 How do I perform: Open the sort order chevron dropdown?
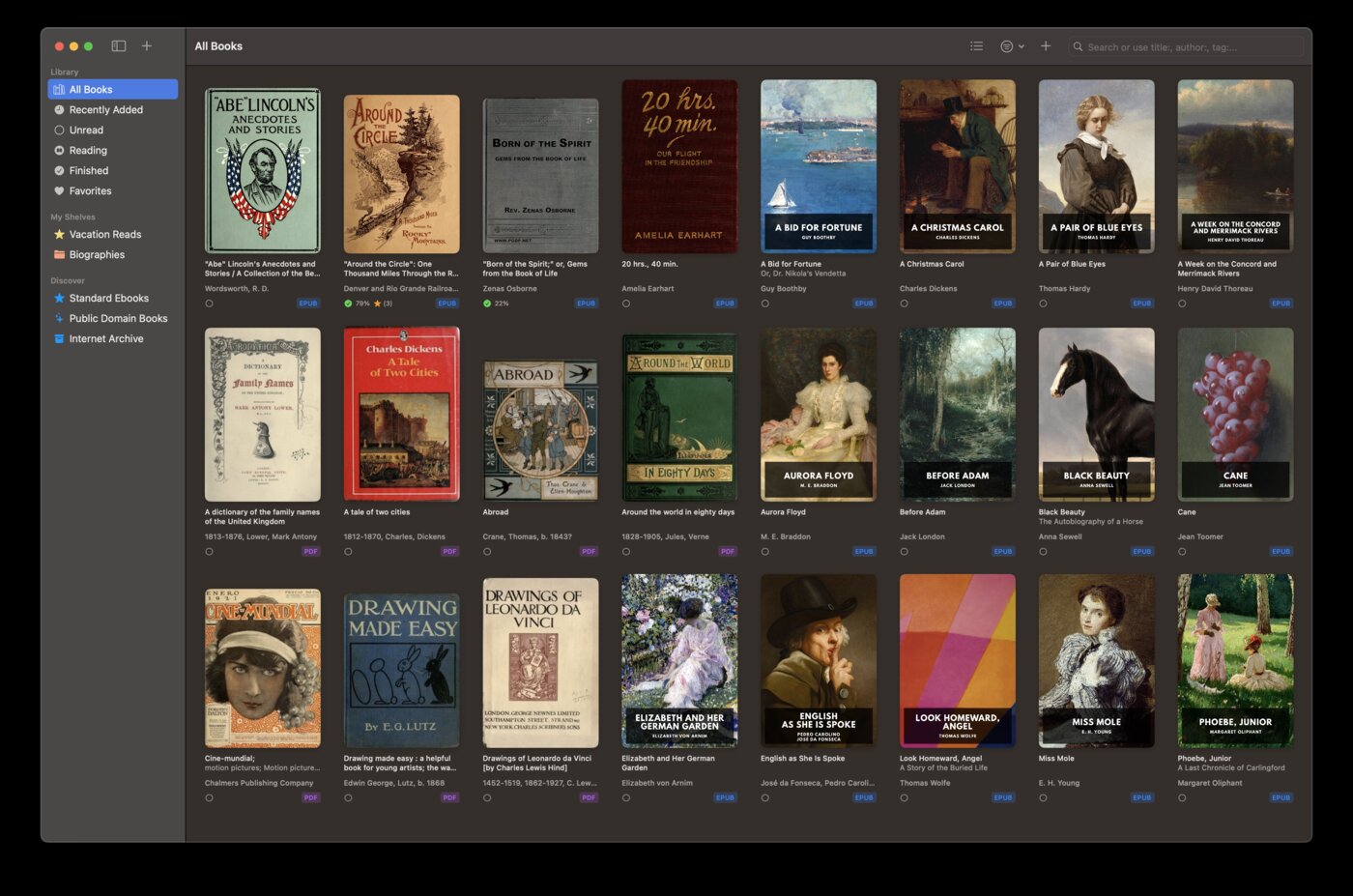tap(1022, 45)
